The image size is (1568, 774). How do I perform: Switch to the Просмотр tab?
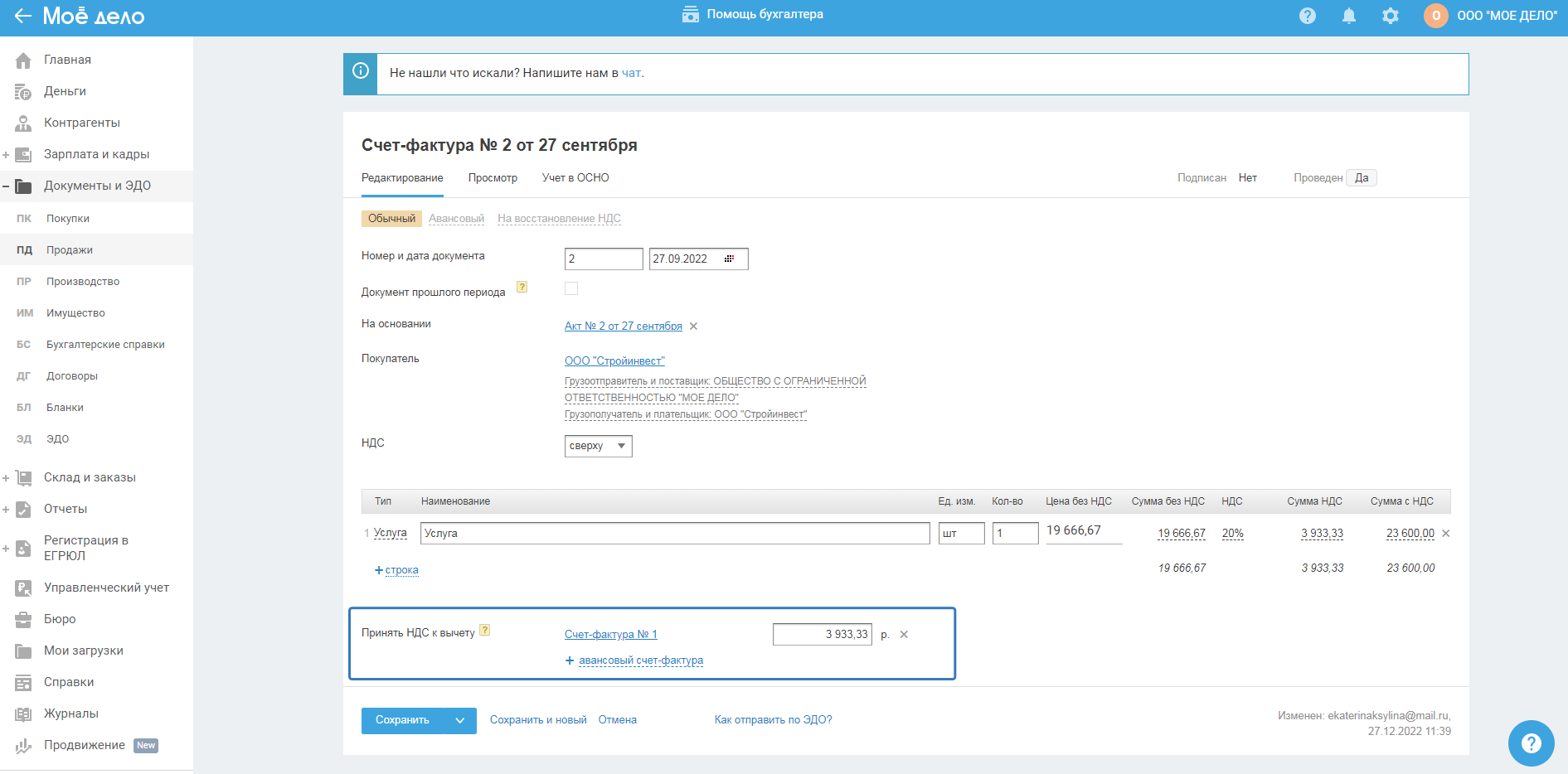pos(493,178)
